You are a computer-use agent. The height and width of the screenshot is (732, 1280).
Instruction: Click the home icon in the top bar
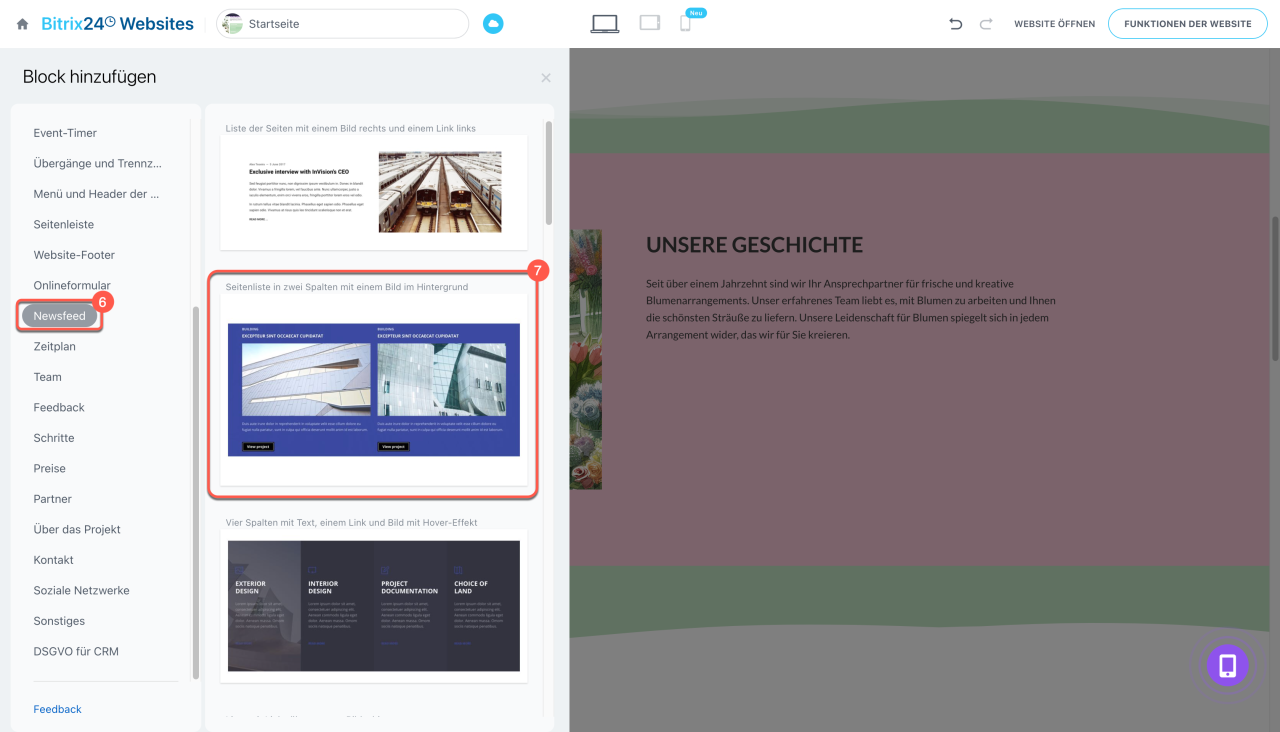tap(22, 24)
